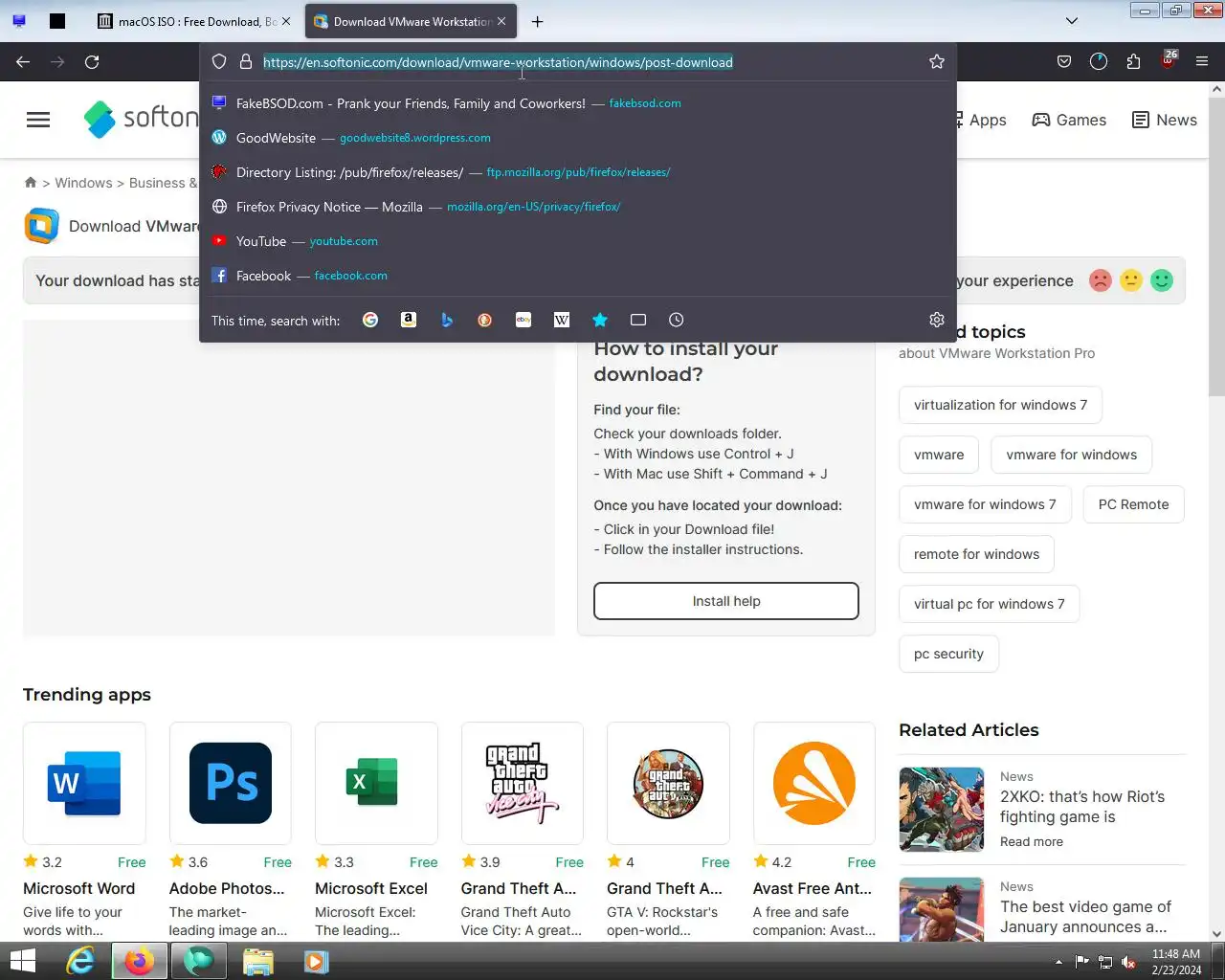Go to Softonic home via house icon

pos(31,183)
